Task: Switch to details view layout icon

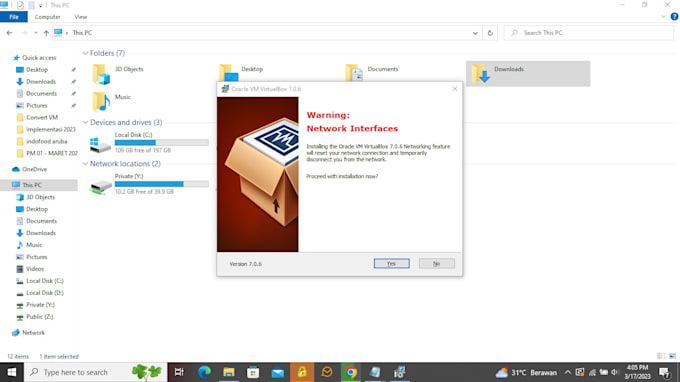Action: pyautogui.click(x=661, y=356)
